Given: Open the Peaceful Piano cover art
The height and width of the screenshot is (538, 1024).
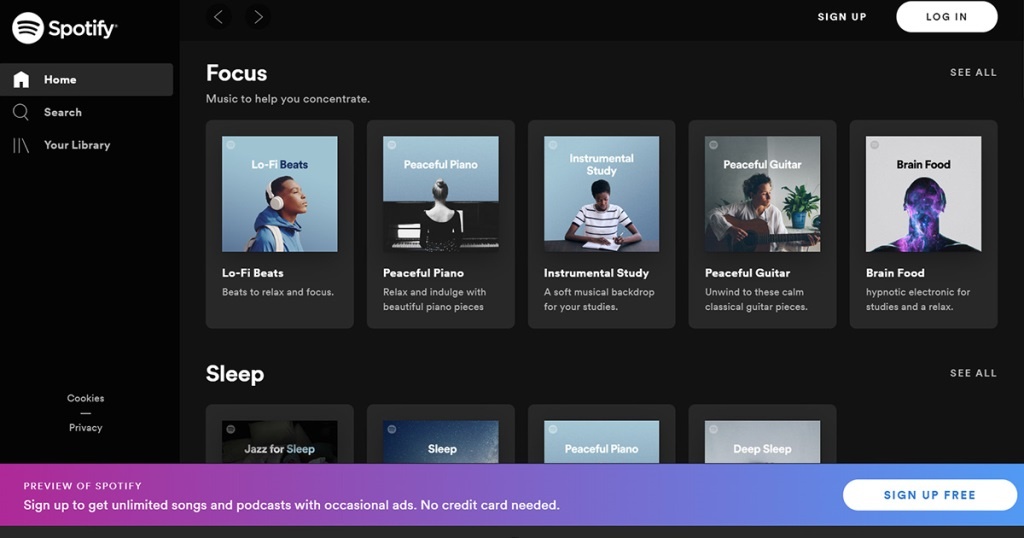Looking at the screenshot, I should point(440,194).
